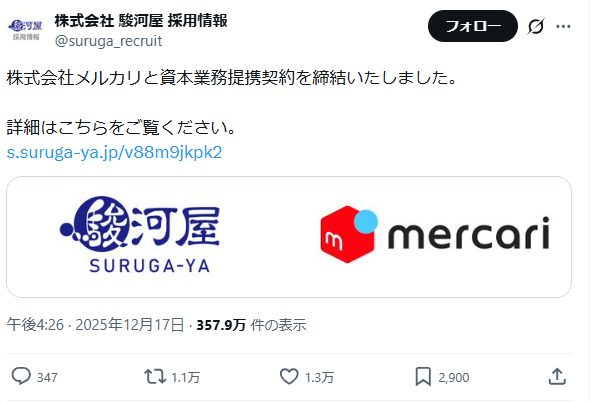This screenshot has height=402, width=600.
Task: Like the post with heart icon
Action: coord(289,376)
